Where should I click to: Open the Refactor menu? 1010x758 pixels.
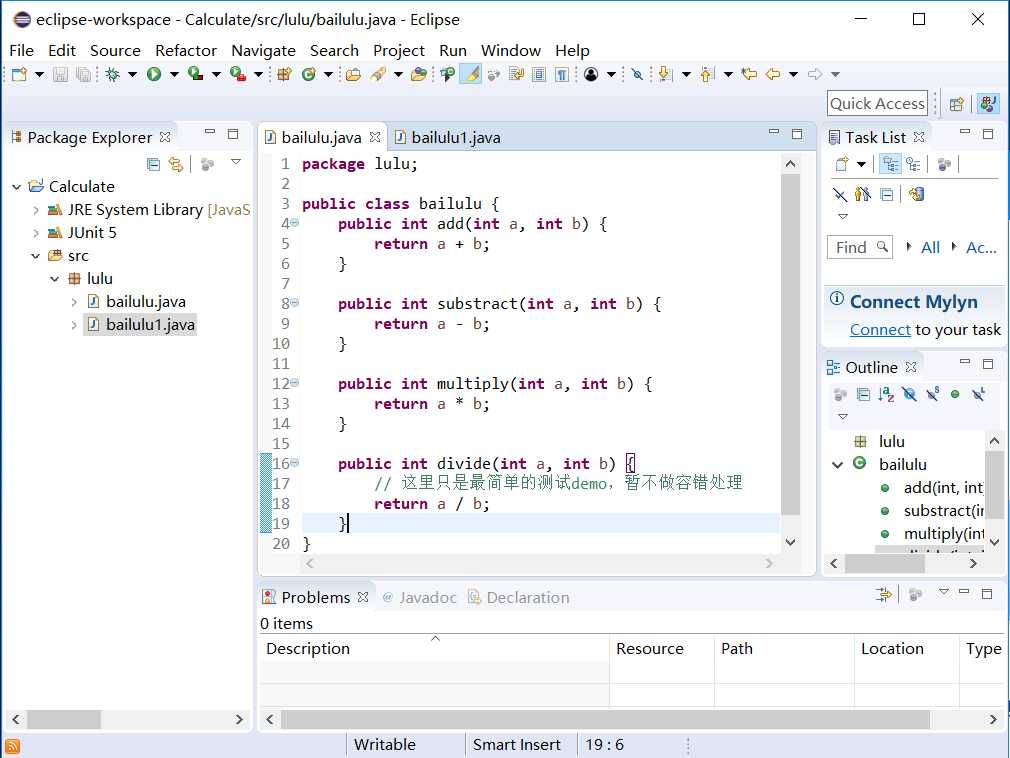(186, 50)
